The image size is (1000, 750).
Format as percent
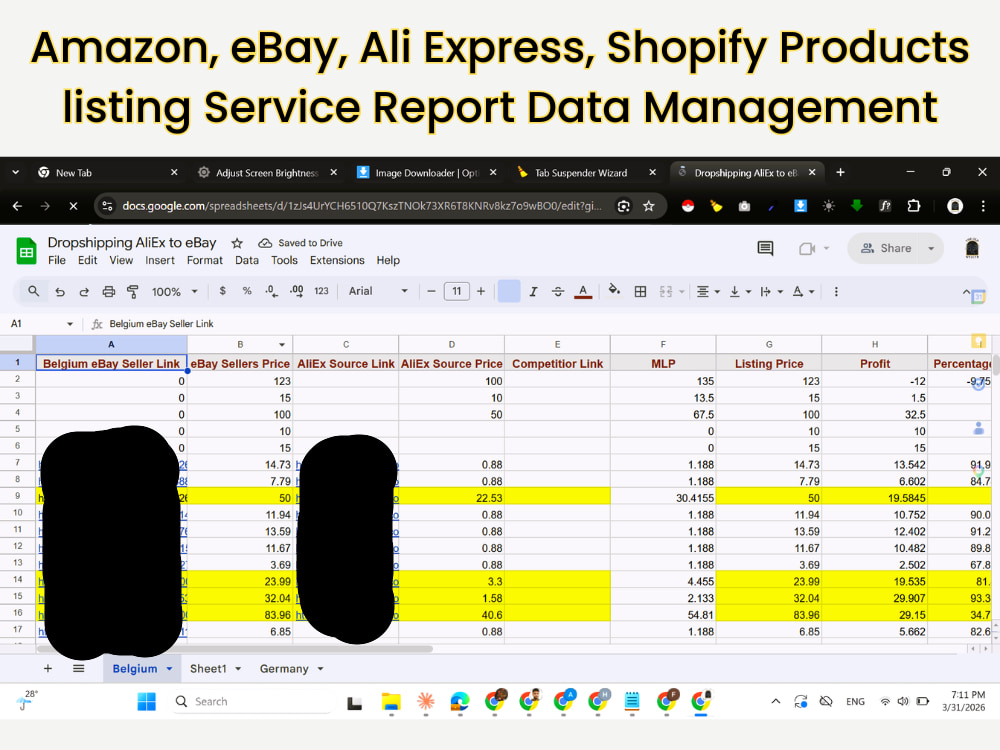247,291
